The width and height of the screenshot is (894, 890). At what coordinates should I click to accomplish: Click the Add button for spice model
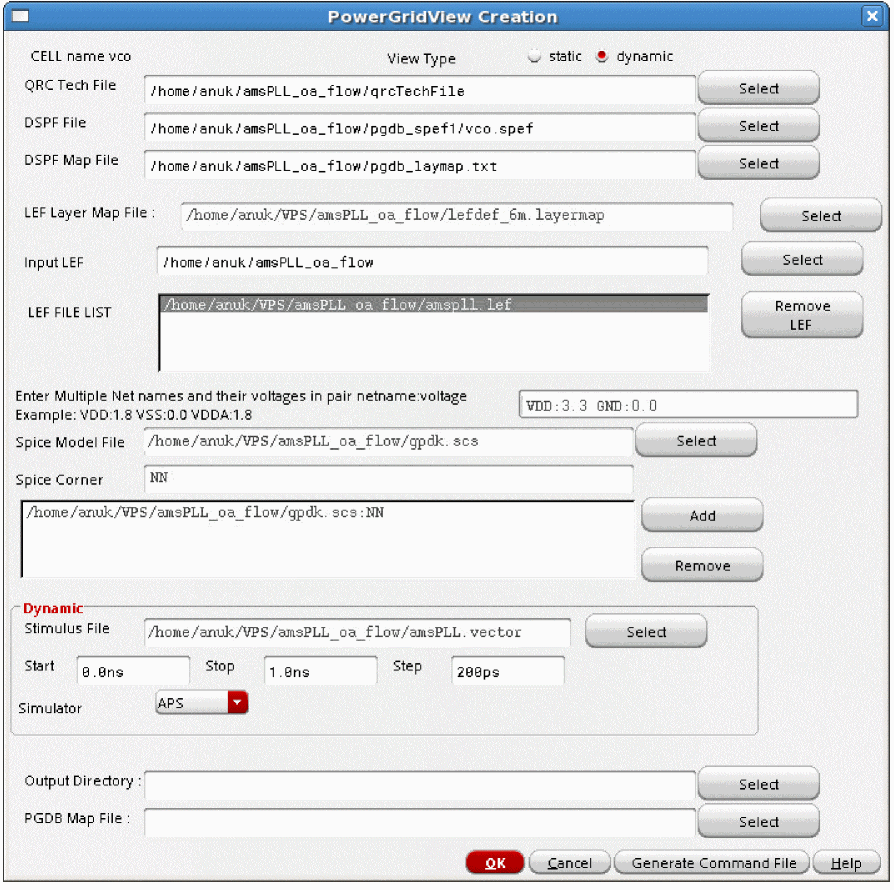point(702,515)
